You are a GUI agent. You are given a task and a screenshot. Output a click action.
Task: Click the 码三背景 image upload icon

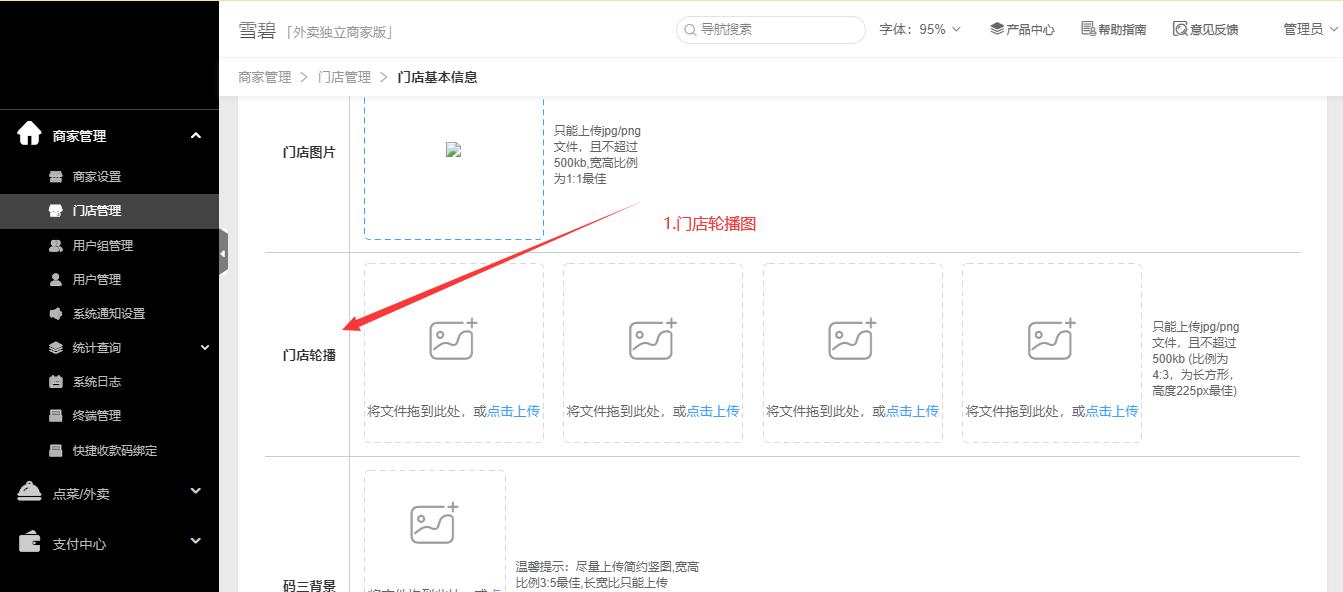(434, 523)
